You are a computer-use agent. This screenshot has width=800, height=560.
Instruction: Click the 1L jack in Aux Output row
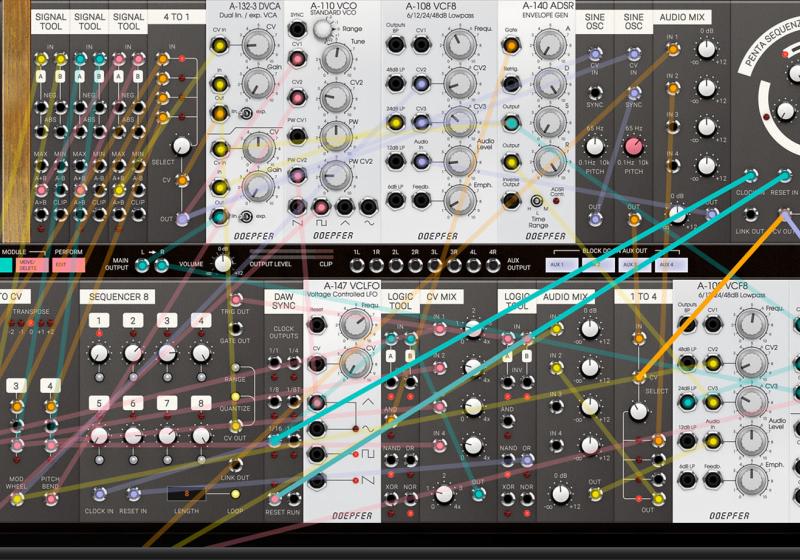click(357, 265)
